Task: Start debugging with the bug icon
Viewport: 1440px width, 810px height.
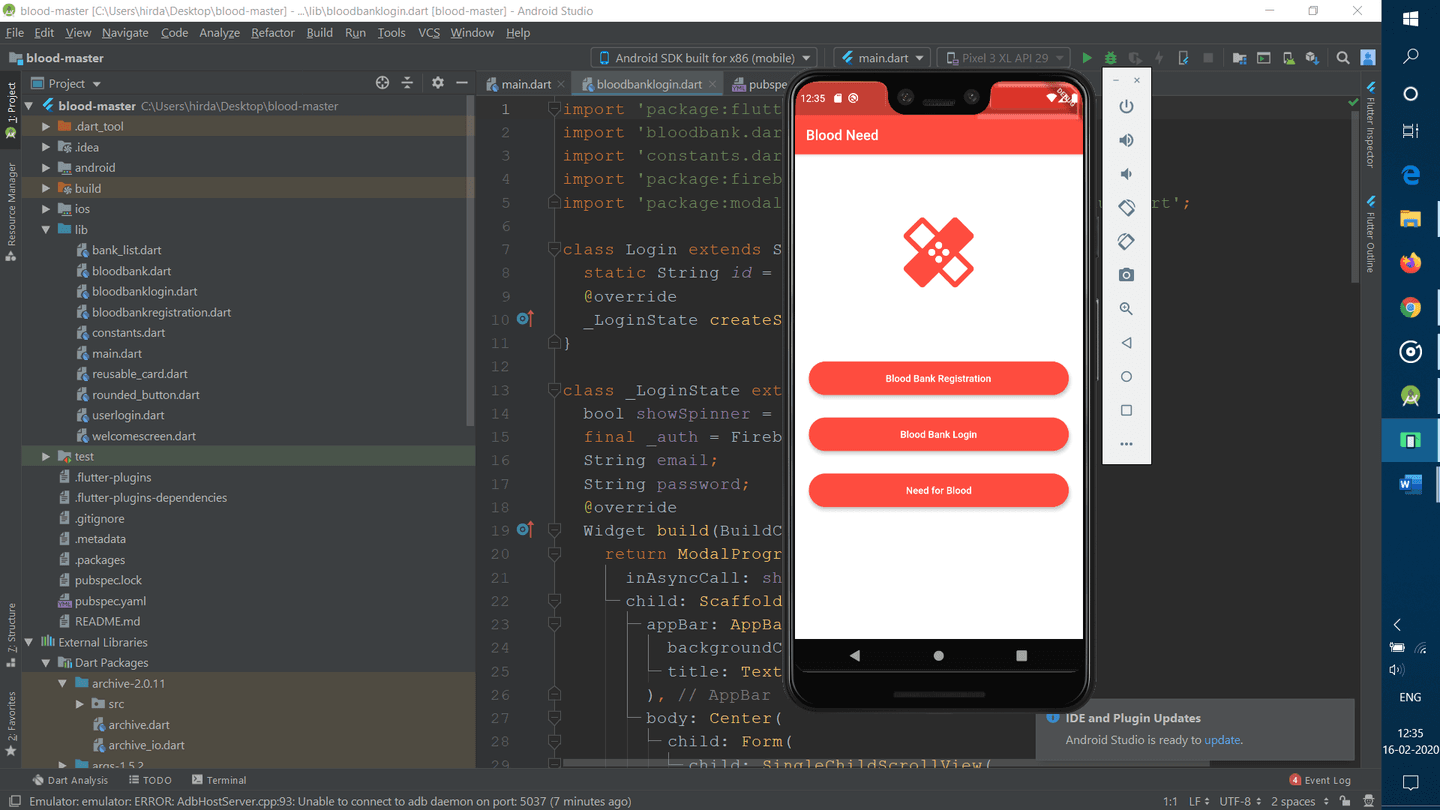Action: (x=1110, y=58)
